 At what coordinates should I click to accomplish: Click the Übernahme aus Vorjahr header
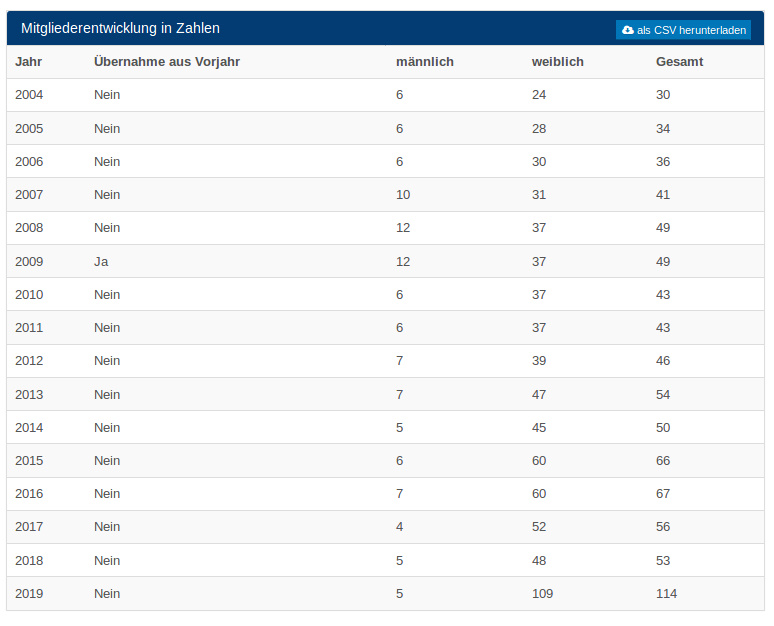coord(167,62)
